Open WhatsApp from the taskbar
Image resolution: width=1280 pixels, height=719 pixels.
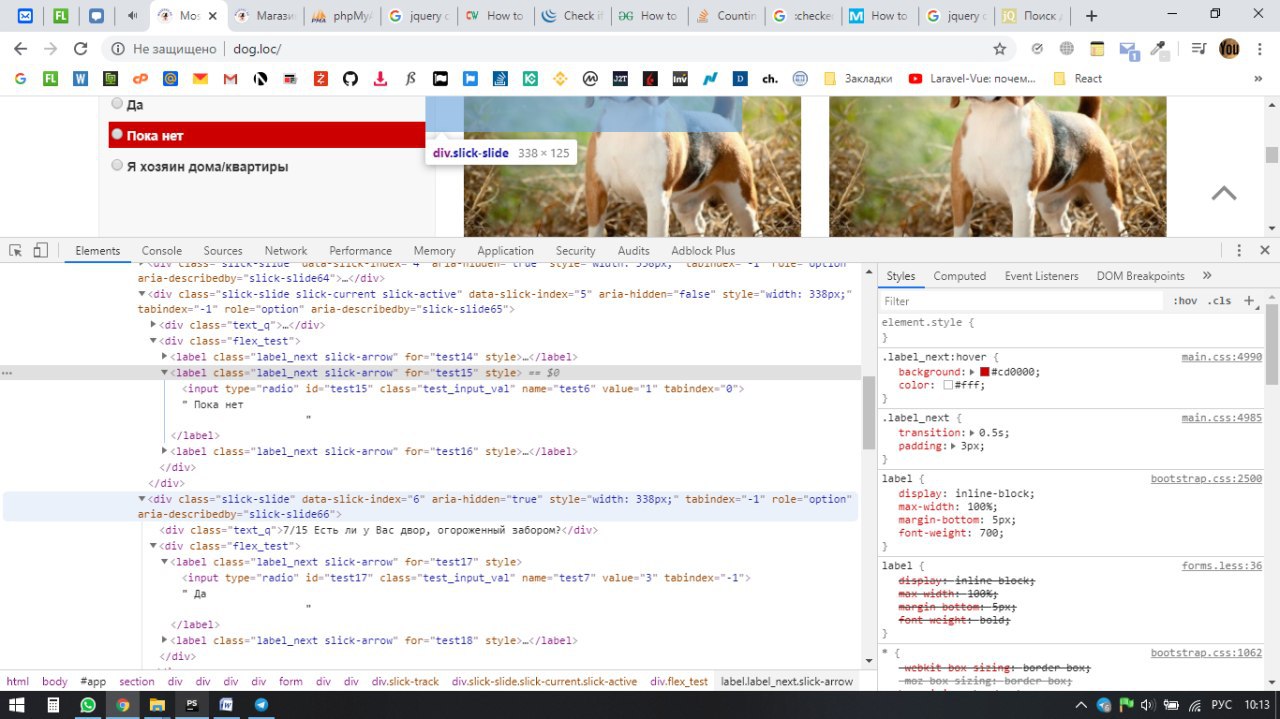(x=88, y=705)
